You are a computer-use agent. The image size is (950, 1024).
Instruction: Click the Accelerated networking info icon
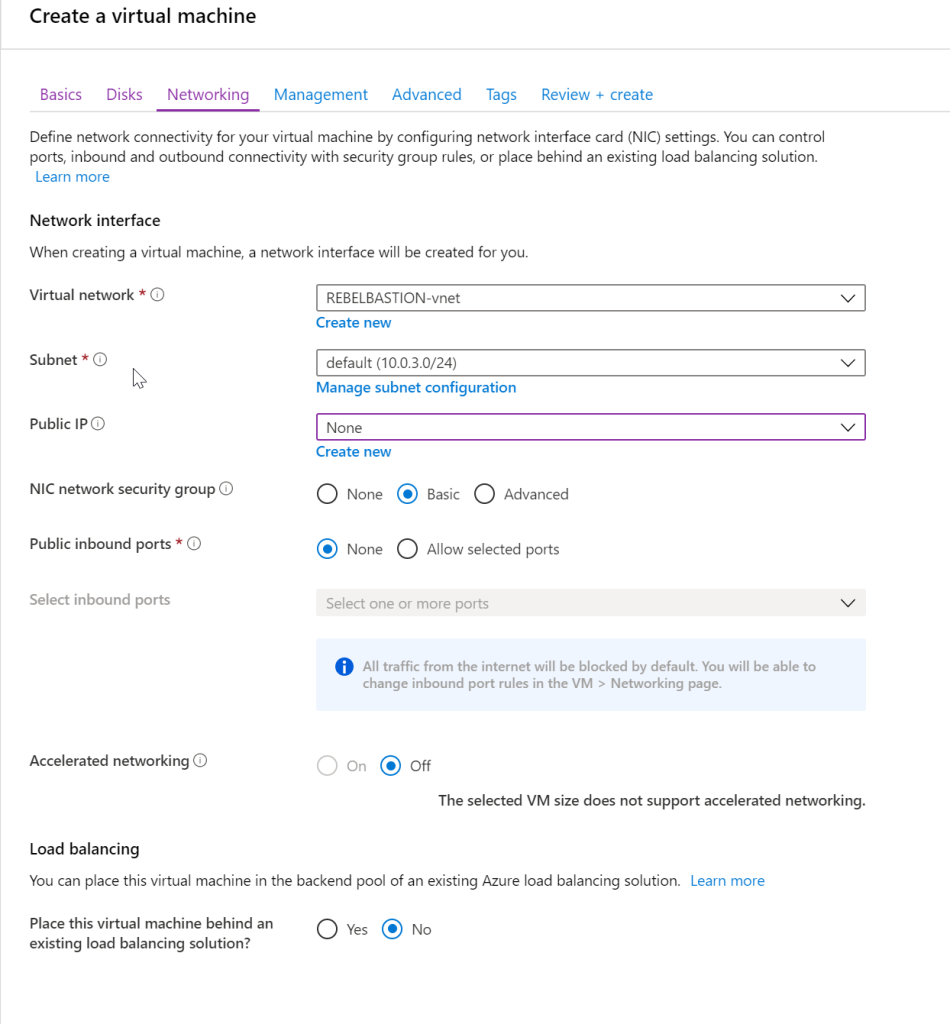coord(198,760)
